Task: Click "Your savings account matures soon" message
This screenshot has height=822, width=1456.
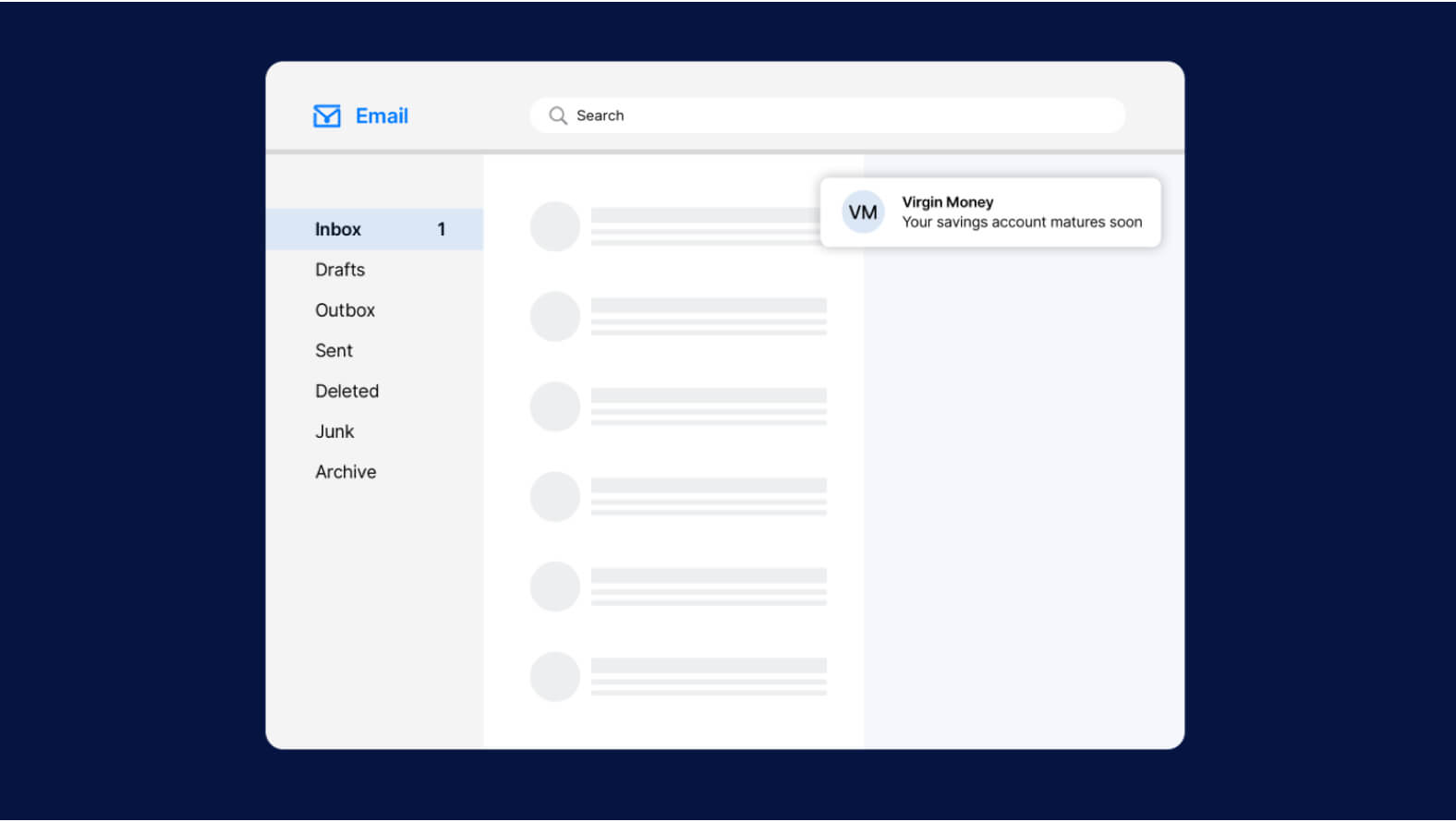Action: point(1022,223)
